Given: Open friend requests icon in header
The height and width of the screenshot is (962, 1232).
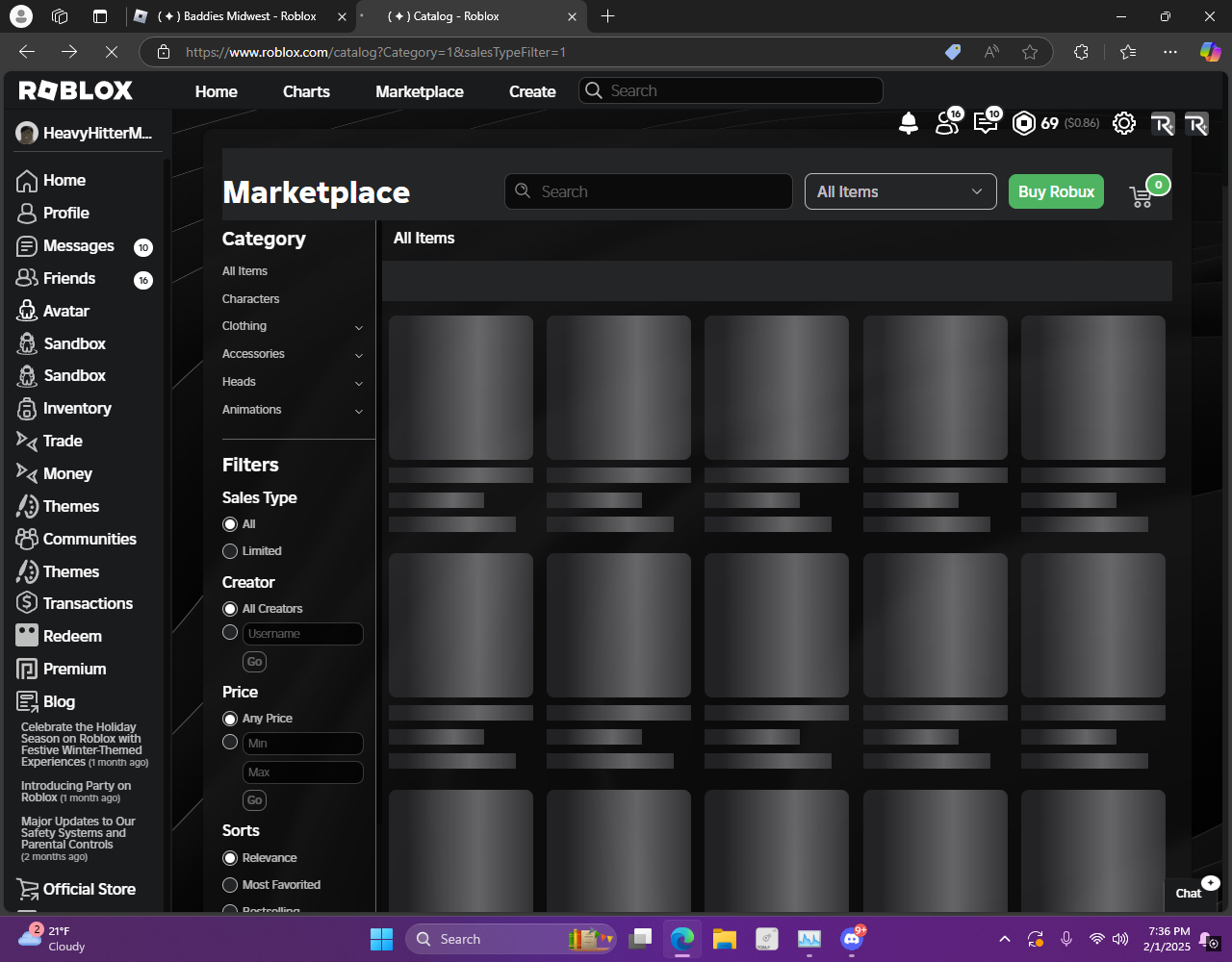Looking at the screenshot, I should (x=947, y=122).
